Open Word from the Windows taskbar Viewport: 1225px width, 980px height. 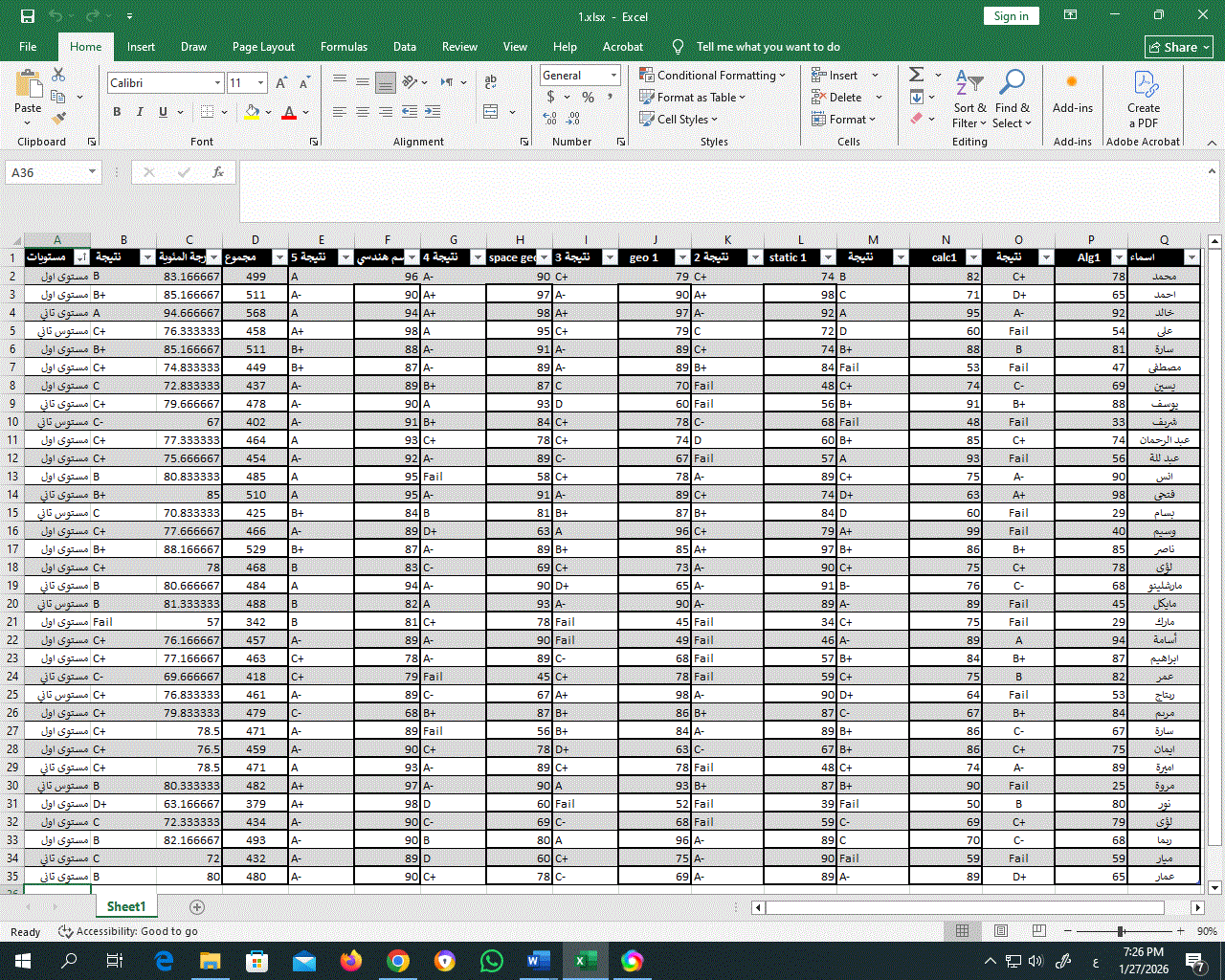[538, 961]
